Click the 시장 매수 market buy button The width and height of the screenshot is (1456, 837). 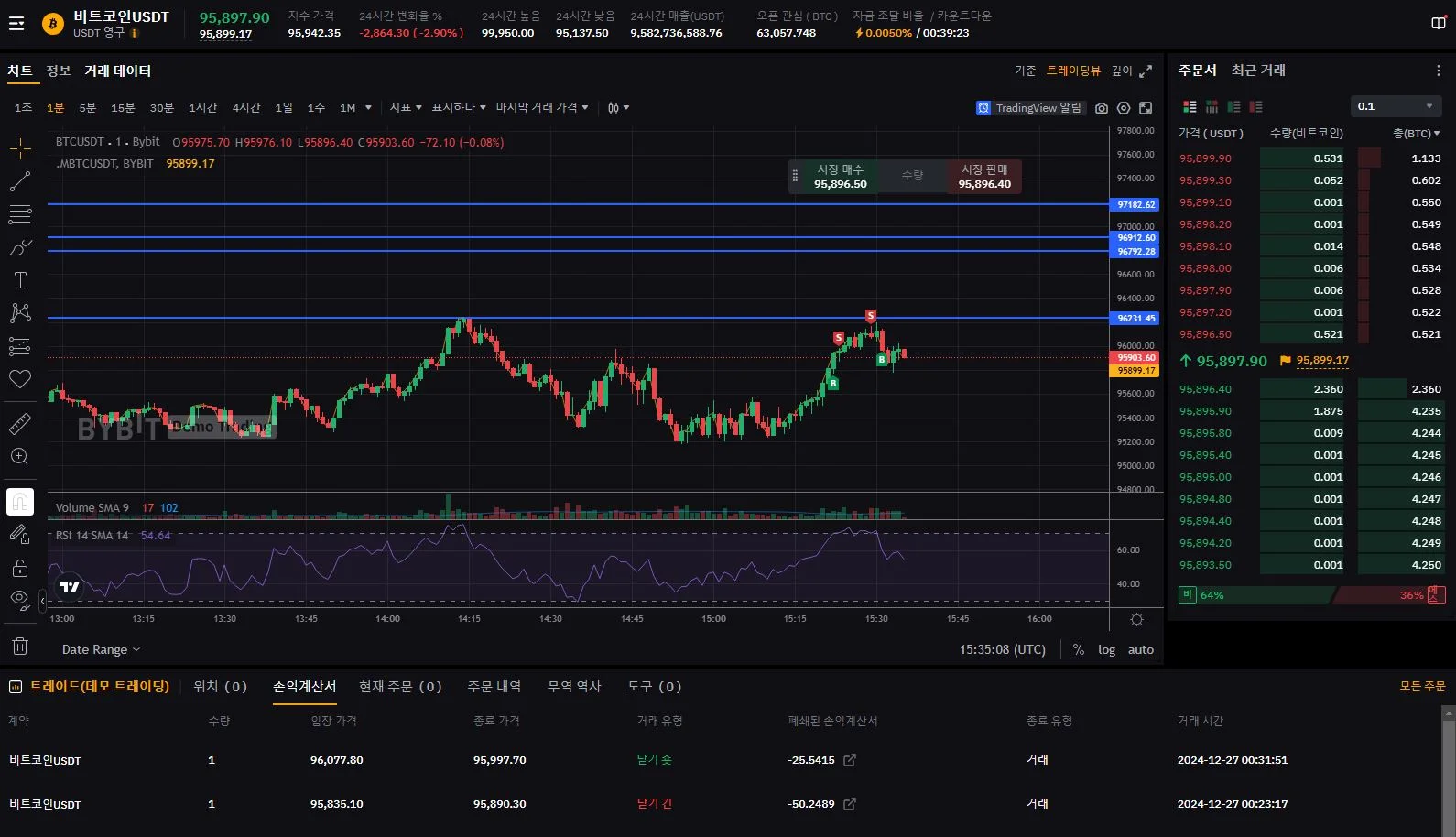pyautogui.click(x=840, y=176)
